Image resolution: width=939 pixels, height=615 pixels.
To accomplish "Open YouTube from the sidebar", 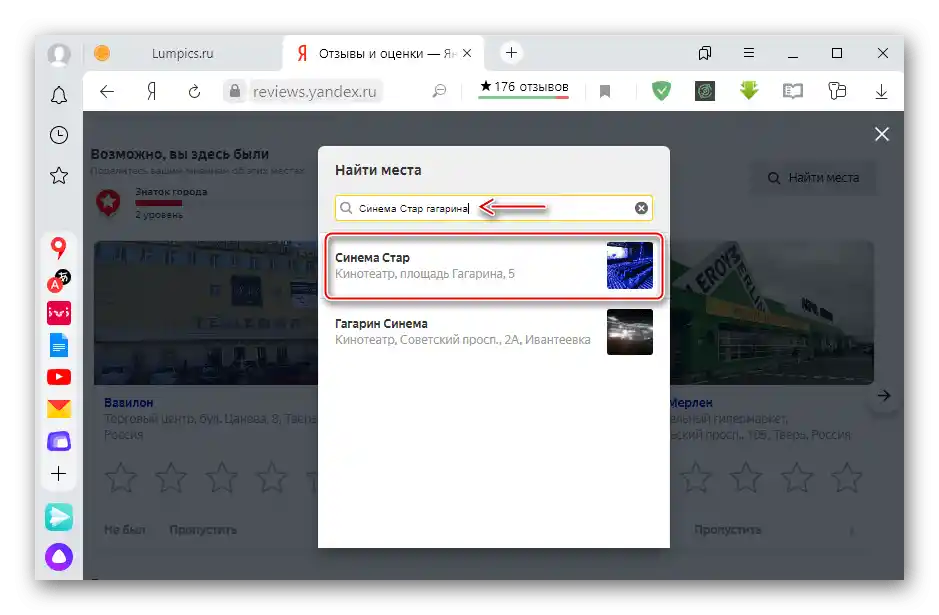I will (x=58, y=377).
